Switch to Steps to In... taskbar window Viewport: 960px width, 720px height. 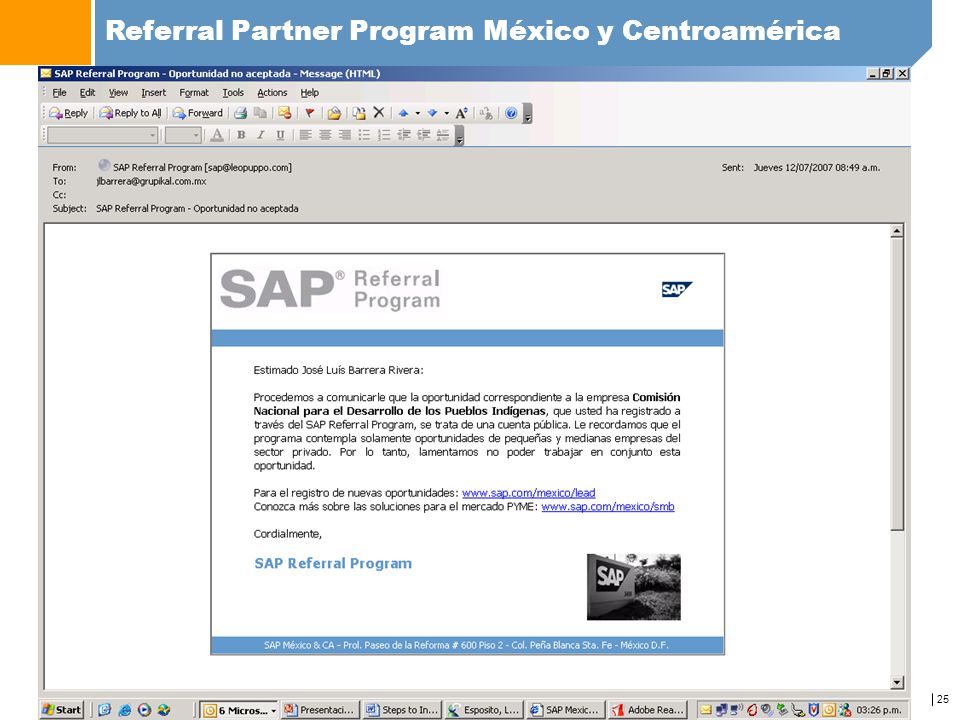pyautogui.click(x=402, y=710)
